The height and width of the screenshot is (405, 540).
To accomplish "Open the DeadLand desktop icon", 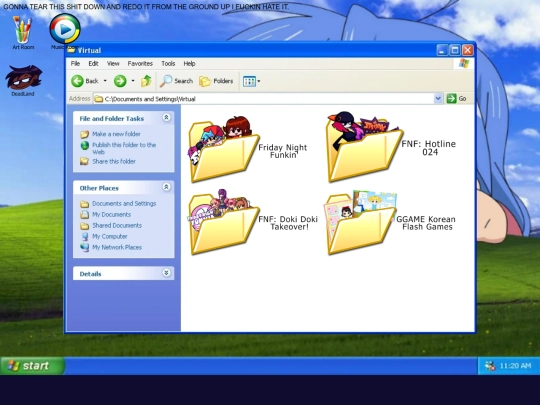I will (23, 81).
